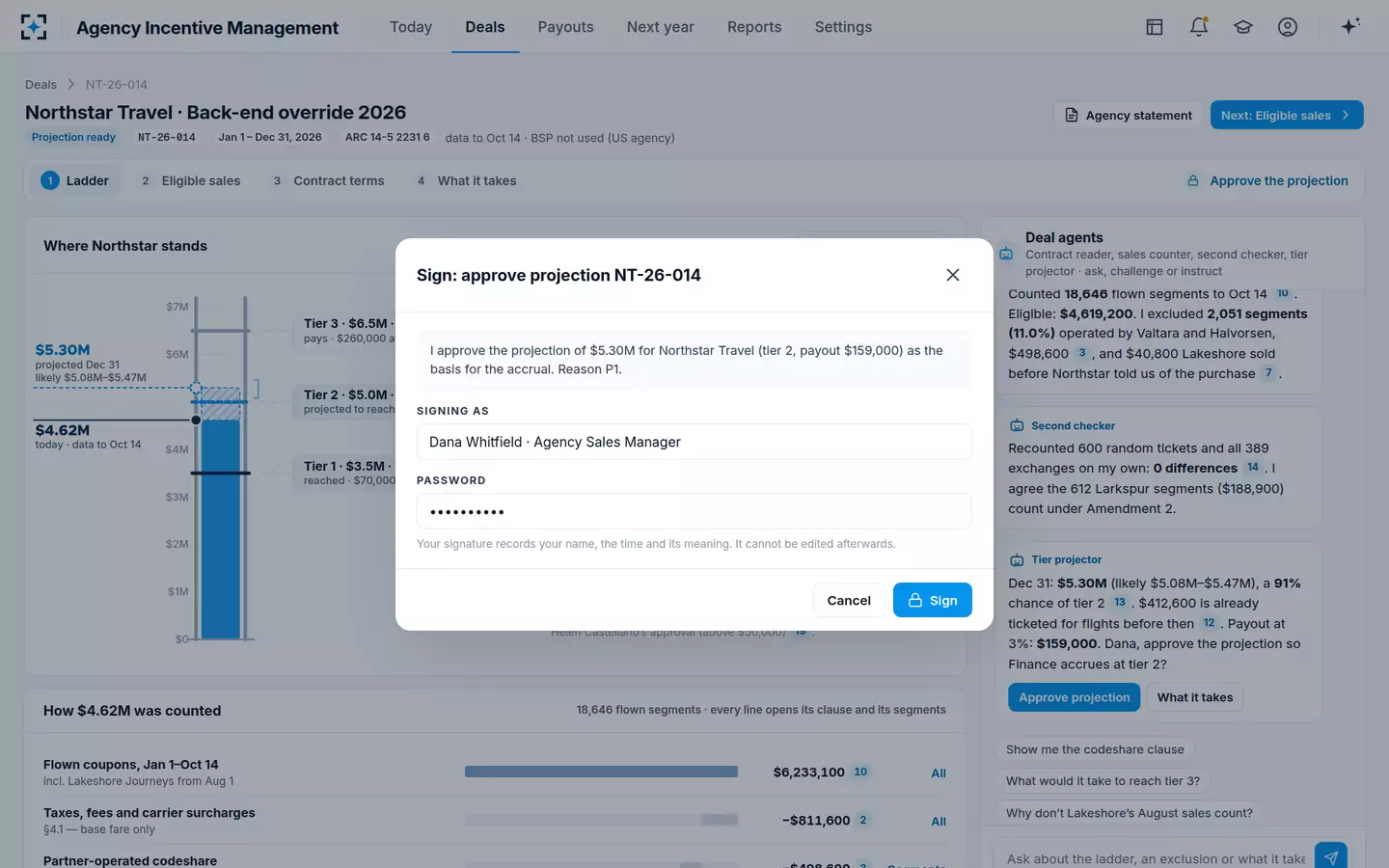Open the layout panel icon in header
Viewport: 1389px width, 868px height.
coord(1155,27)
